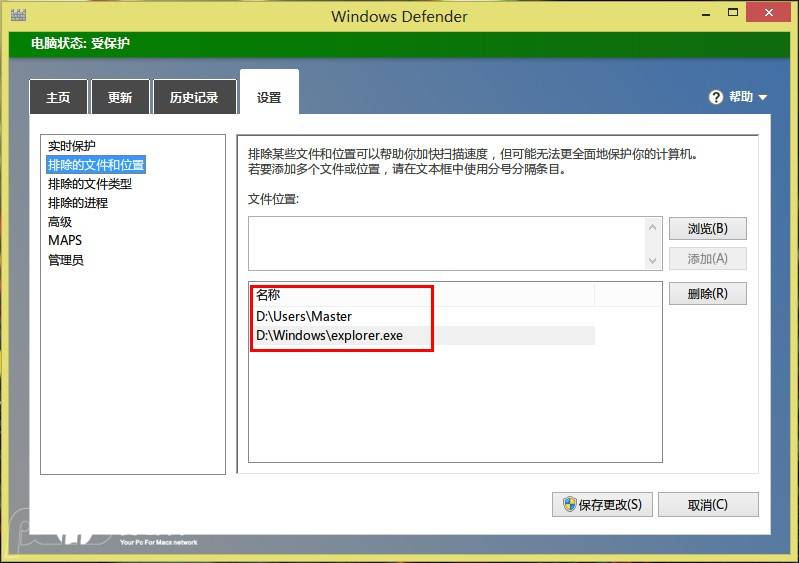Open 管理员 settings

66,260
